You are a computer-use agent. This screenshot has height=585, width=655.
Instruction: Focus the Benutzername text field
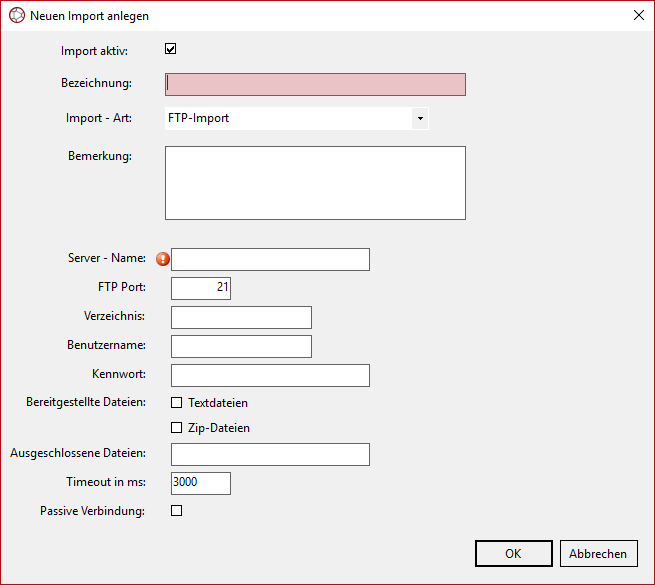point(241,346)
